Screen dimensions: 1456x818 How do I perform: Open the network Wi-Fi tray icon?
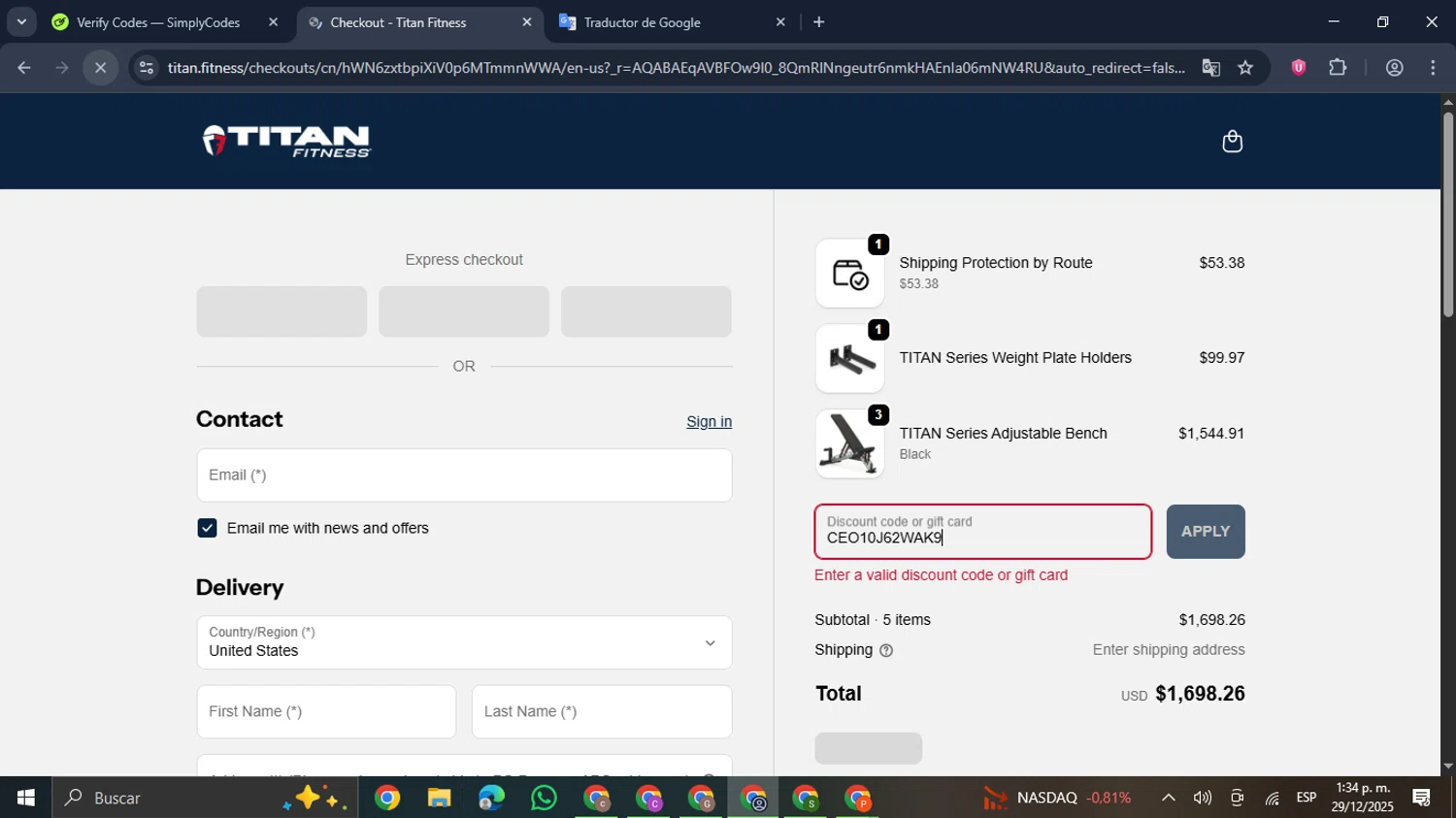pos(1272,798)
